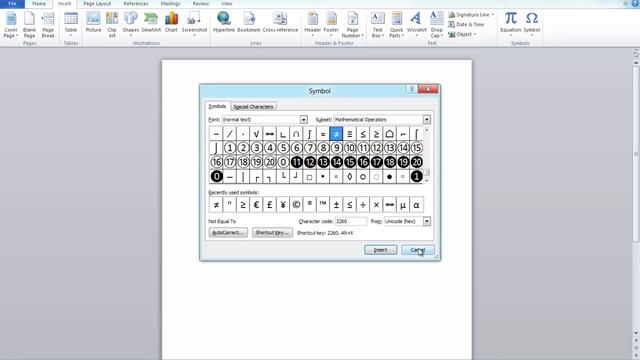Click the Symbol ribbon button

[x=532, y=24]
